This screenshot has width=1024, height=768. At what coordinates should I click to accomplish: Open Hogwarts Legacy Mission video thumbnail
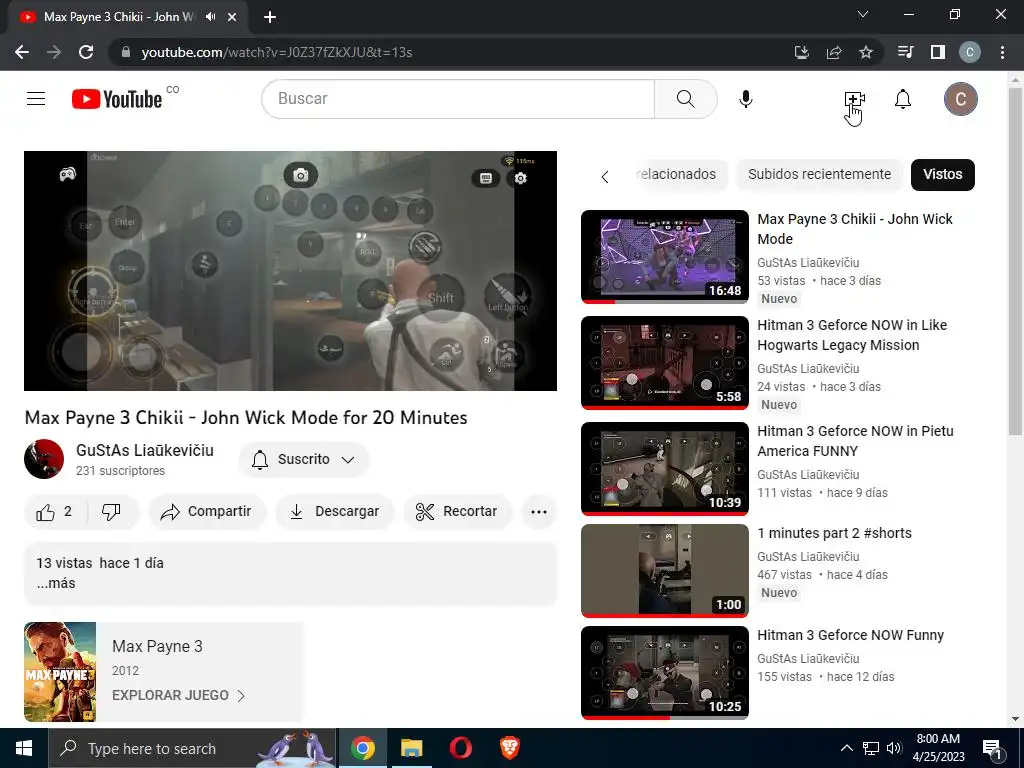point(665,362)
